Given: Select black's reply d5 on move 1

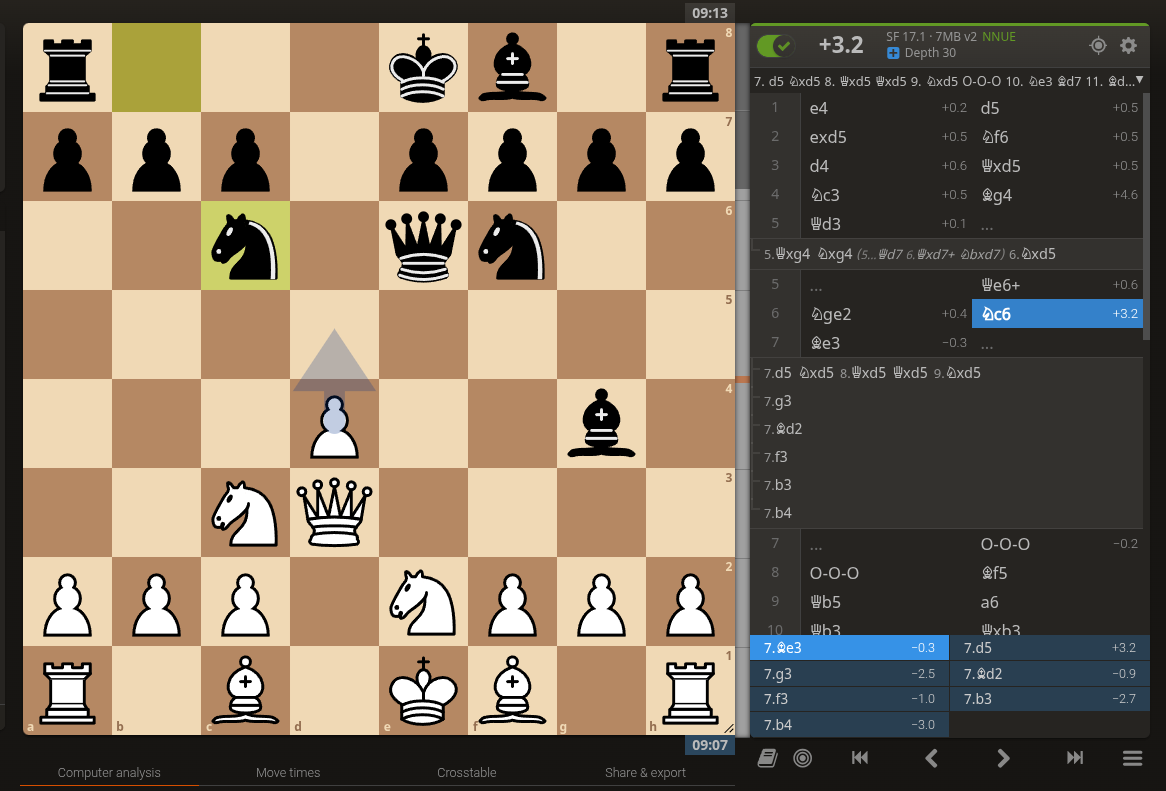Looking at the screenshot, I should tap(1057, 108).
